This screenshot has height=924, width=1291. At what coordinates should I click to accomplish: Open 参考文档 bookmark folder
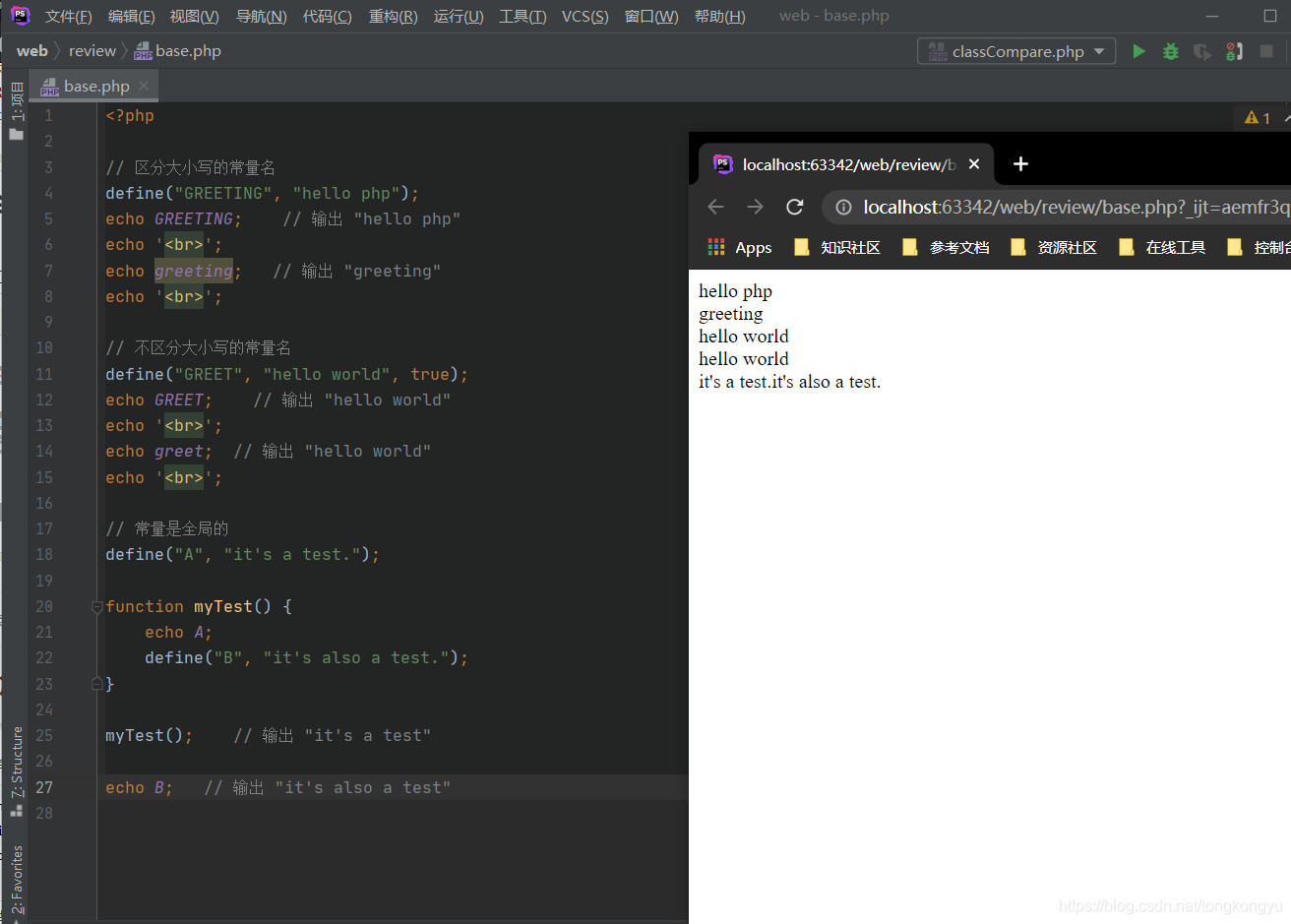[x=947, y=247]
